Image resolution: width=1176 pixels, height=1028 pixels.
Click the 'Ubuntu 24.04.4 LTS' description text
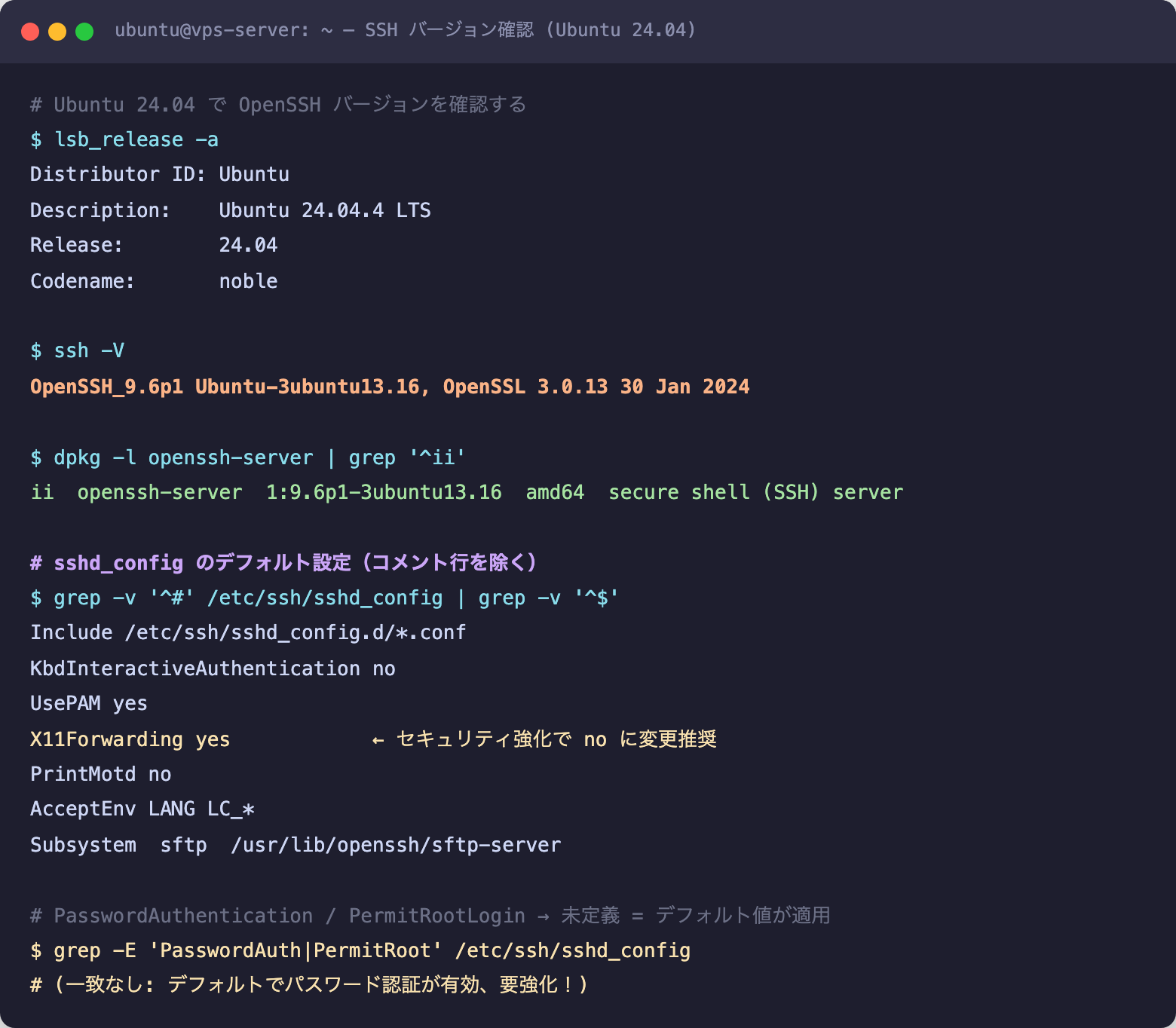click(325, 210)
